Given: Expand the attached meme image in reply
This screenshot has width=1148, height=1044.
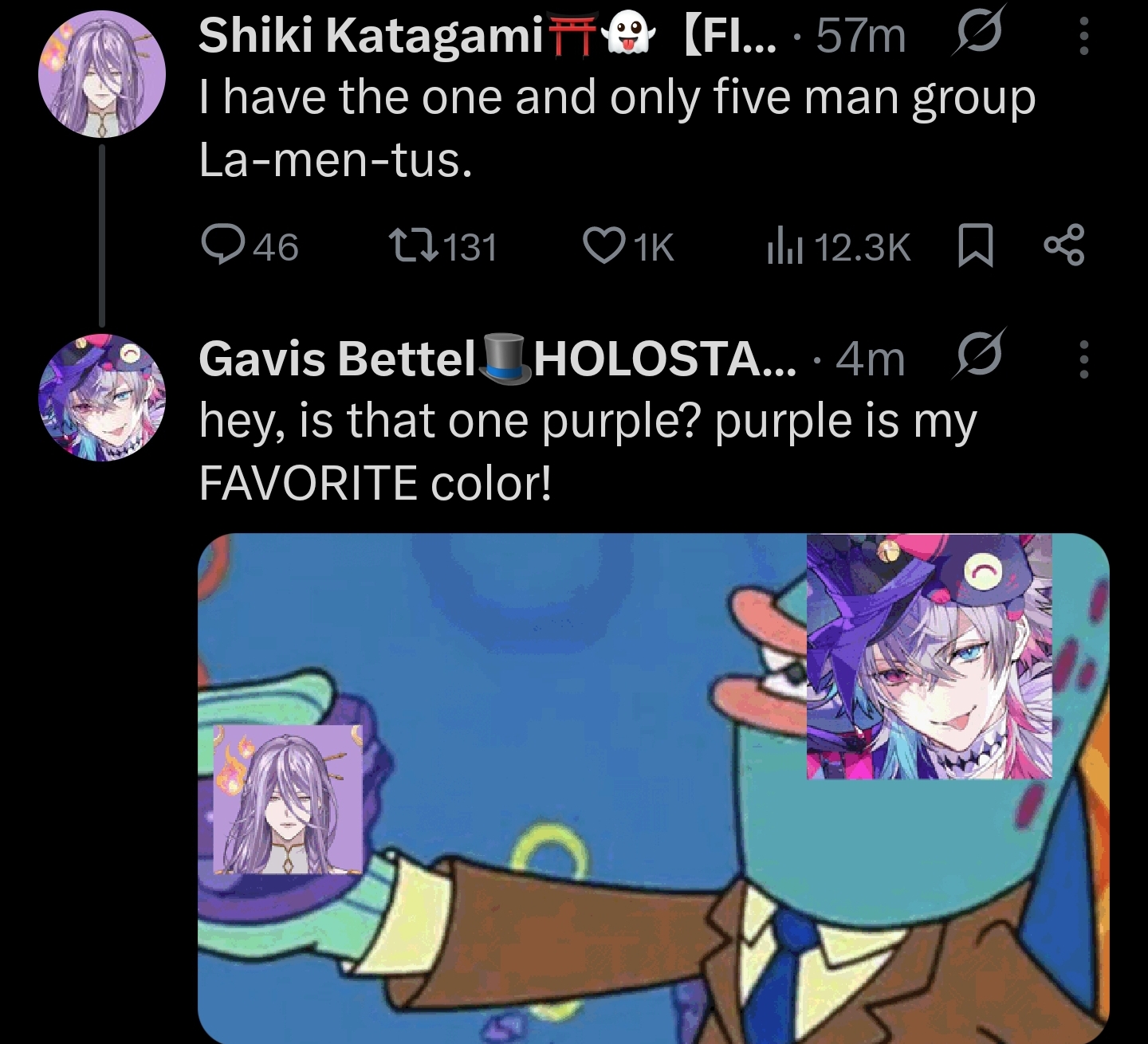Looking at the screenshot, I should point(654,788).
